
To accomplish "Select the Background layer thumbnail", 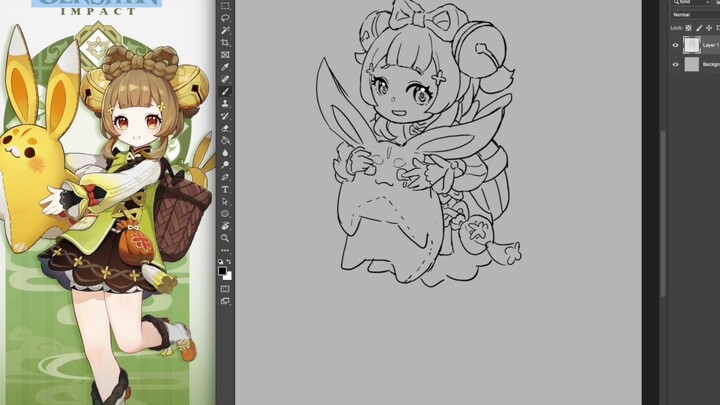I will pyautogui.click(x=692, y=64).
